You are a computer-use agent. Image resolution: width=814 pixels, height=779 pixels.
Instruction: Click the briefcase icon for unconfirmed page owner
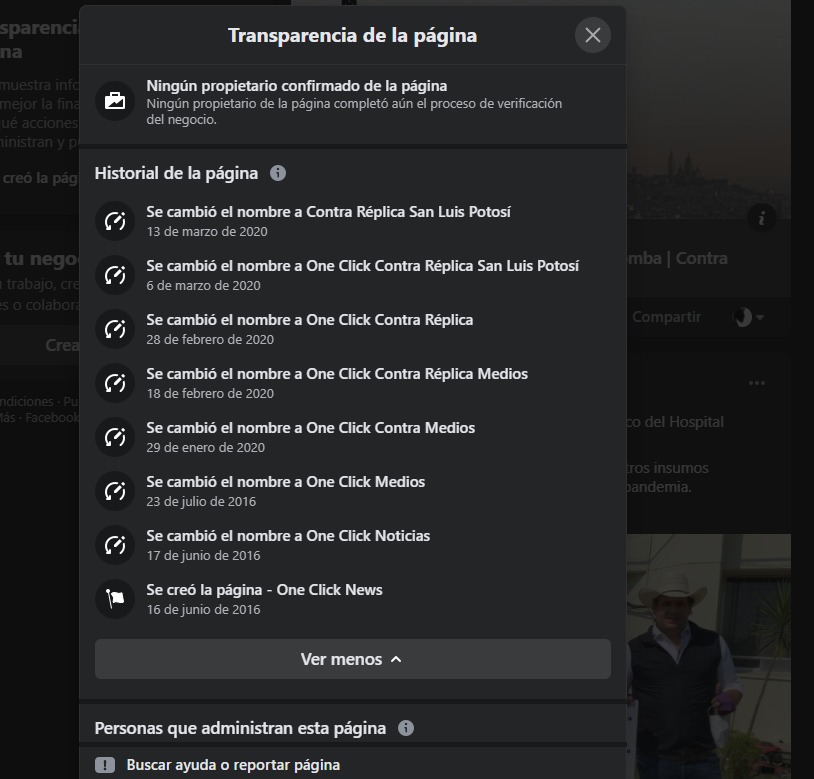(x=115, y=101)
